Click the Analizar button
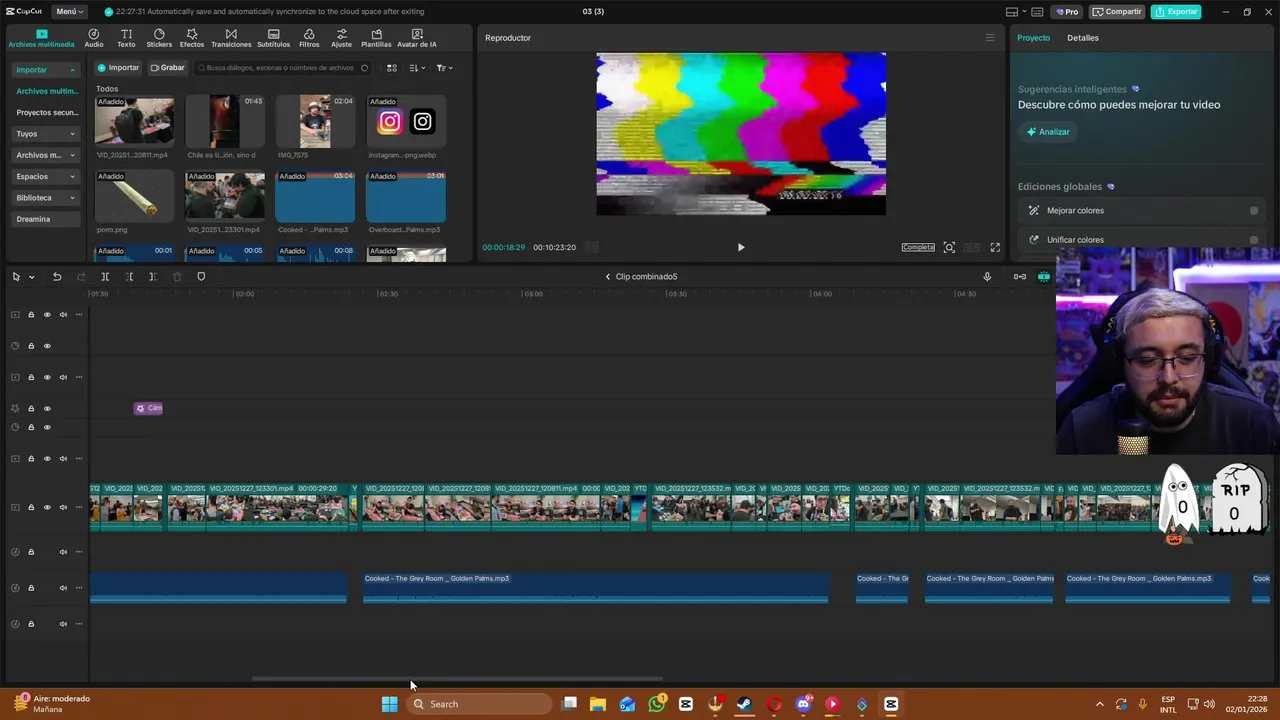Screen dimensions: 1280x720 [x=1047, y=132]
